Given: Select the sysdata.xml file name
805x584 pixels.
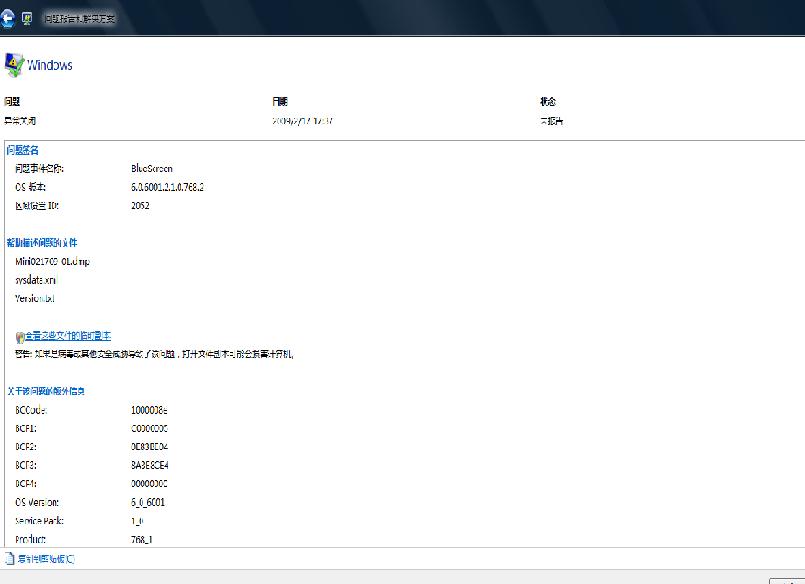Looking at the screenshot, I should [35, 280].
